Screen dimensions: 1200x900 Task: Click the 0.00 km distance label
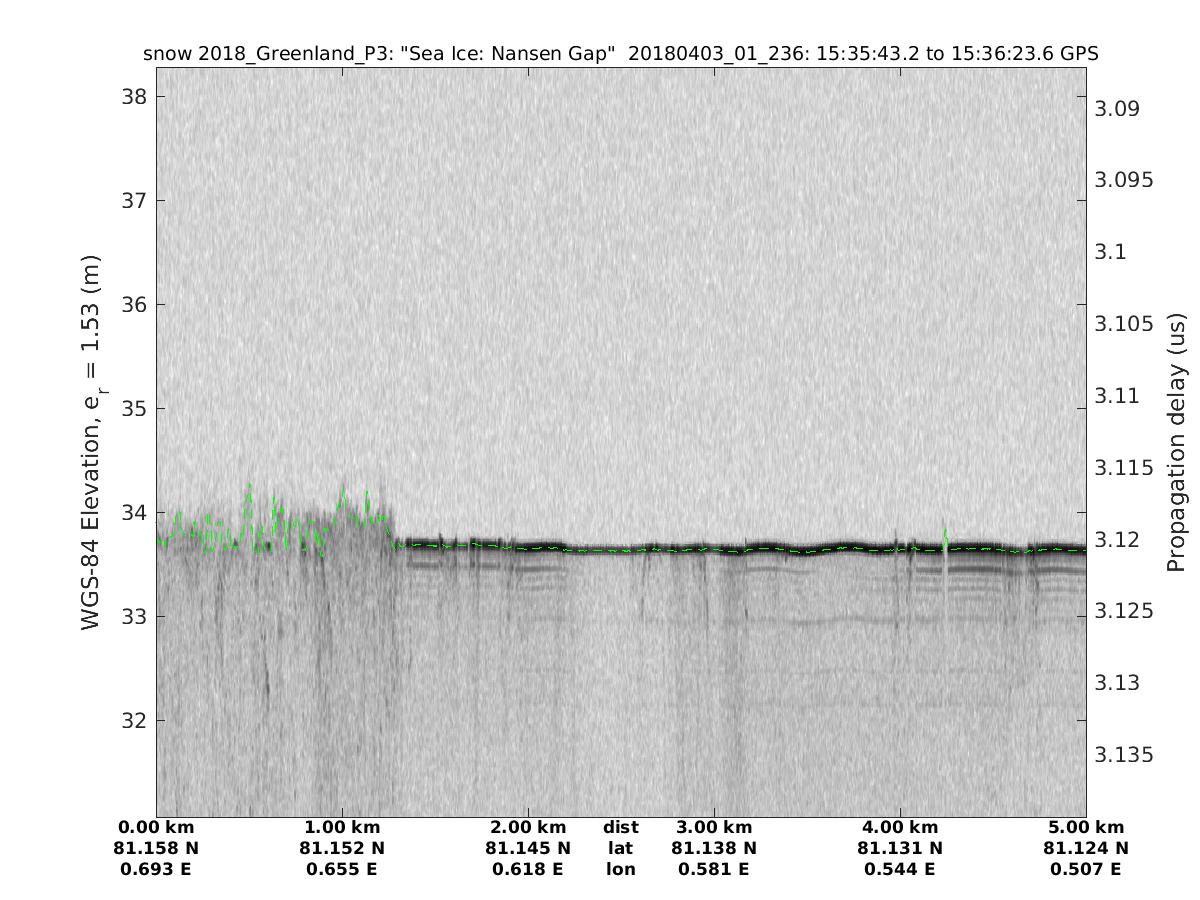157,828
